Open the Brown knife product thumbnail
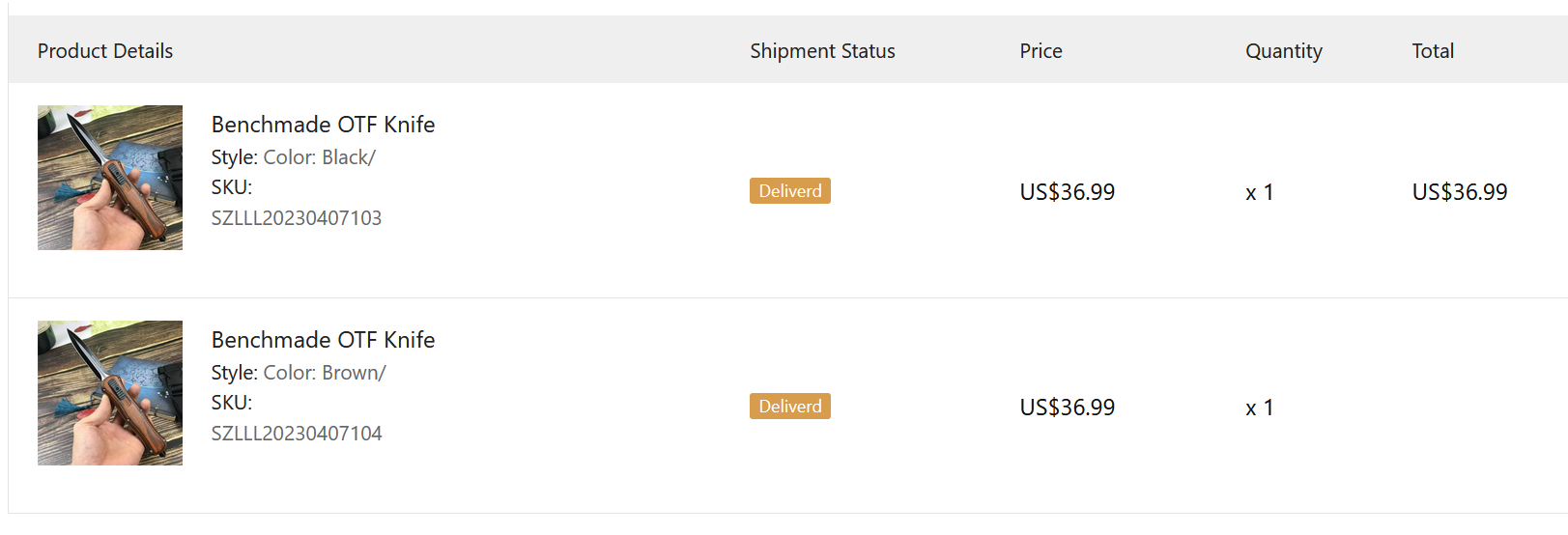The image size is (1568, 535). (x=110, y=393)
